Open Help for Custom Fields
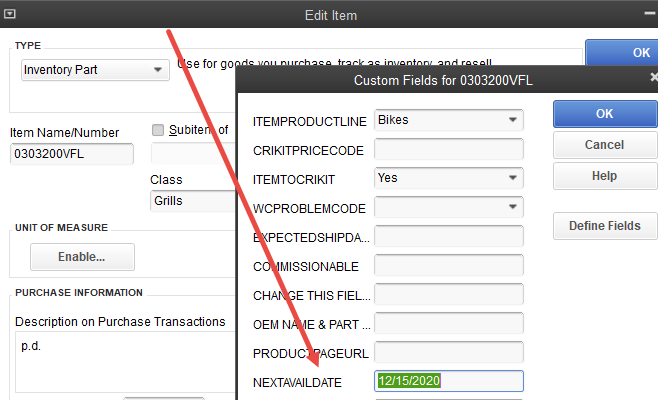 604,175
